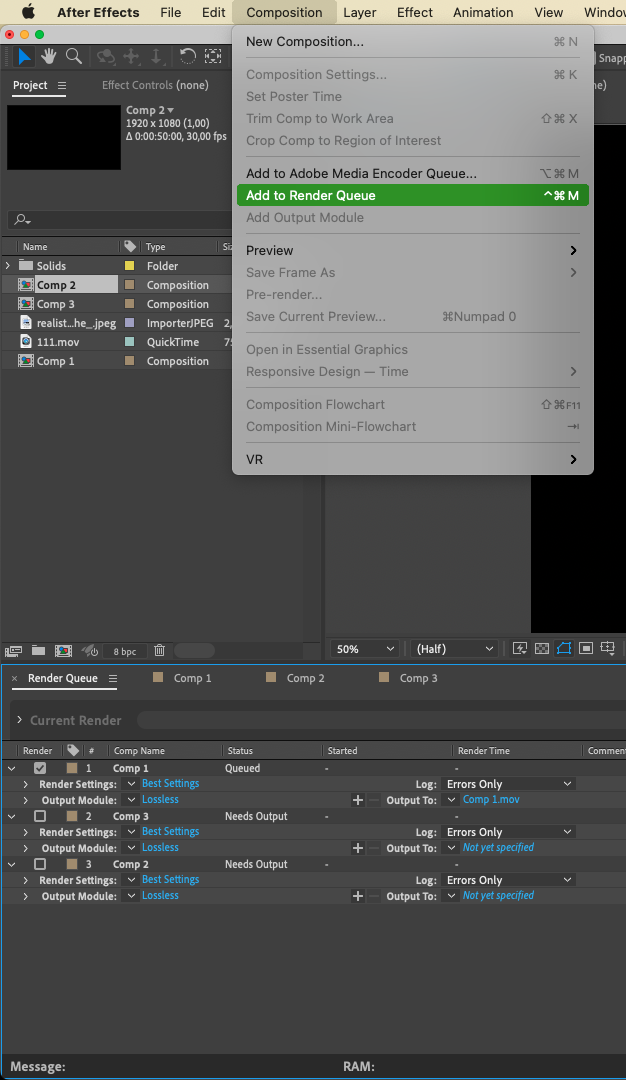
Task: Click the Interpret Footage icon
Action: 13,650
